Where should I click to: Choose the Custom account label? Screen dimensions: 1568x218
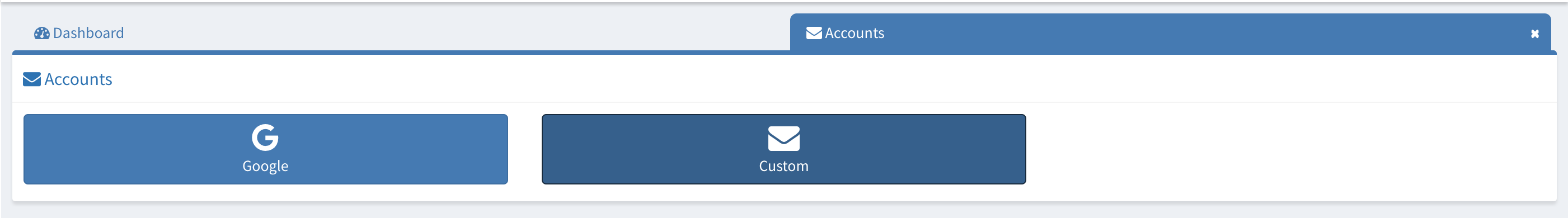click(784, 167)
